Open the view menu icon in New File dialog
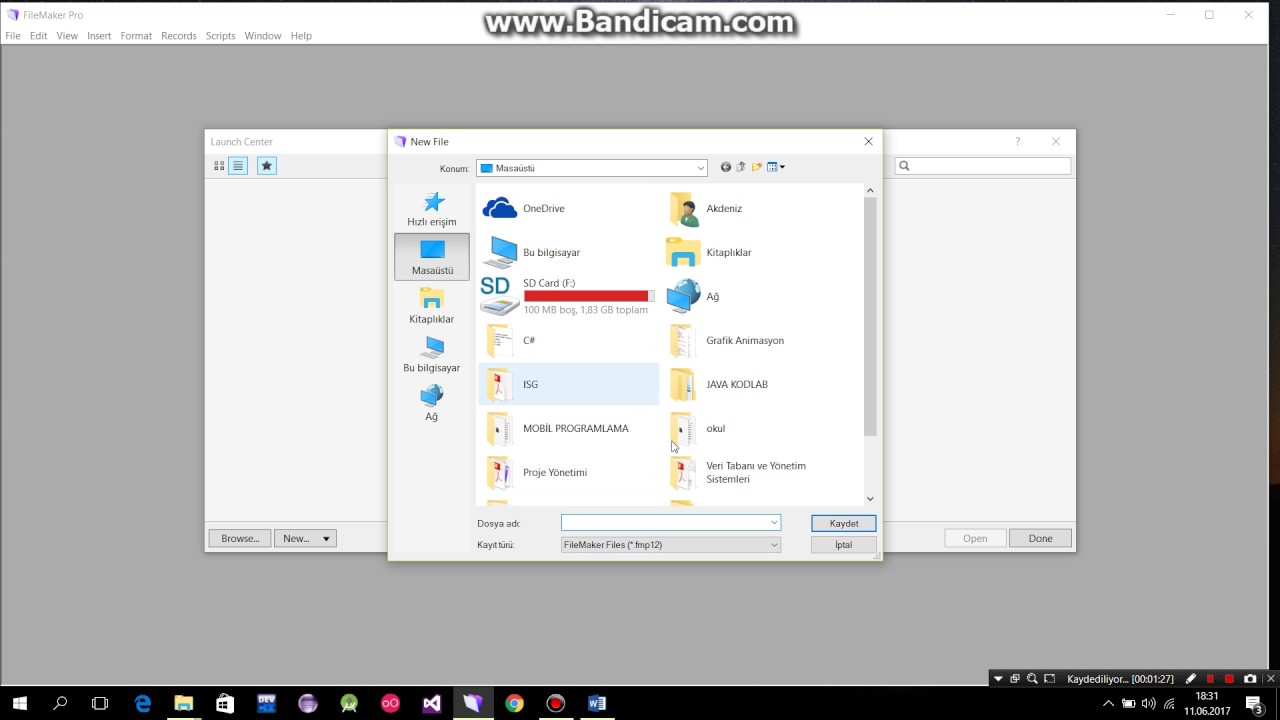The height and width of the screenshot is (720, 1280). 776,167
